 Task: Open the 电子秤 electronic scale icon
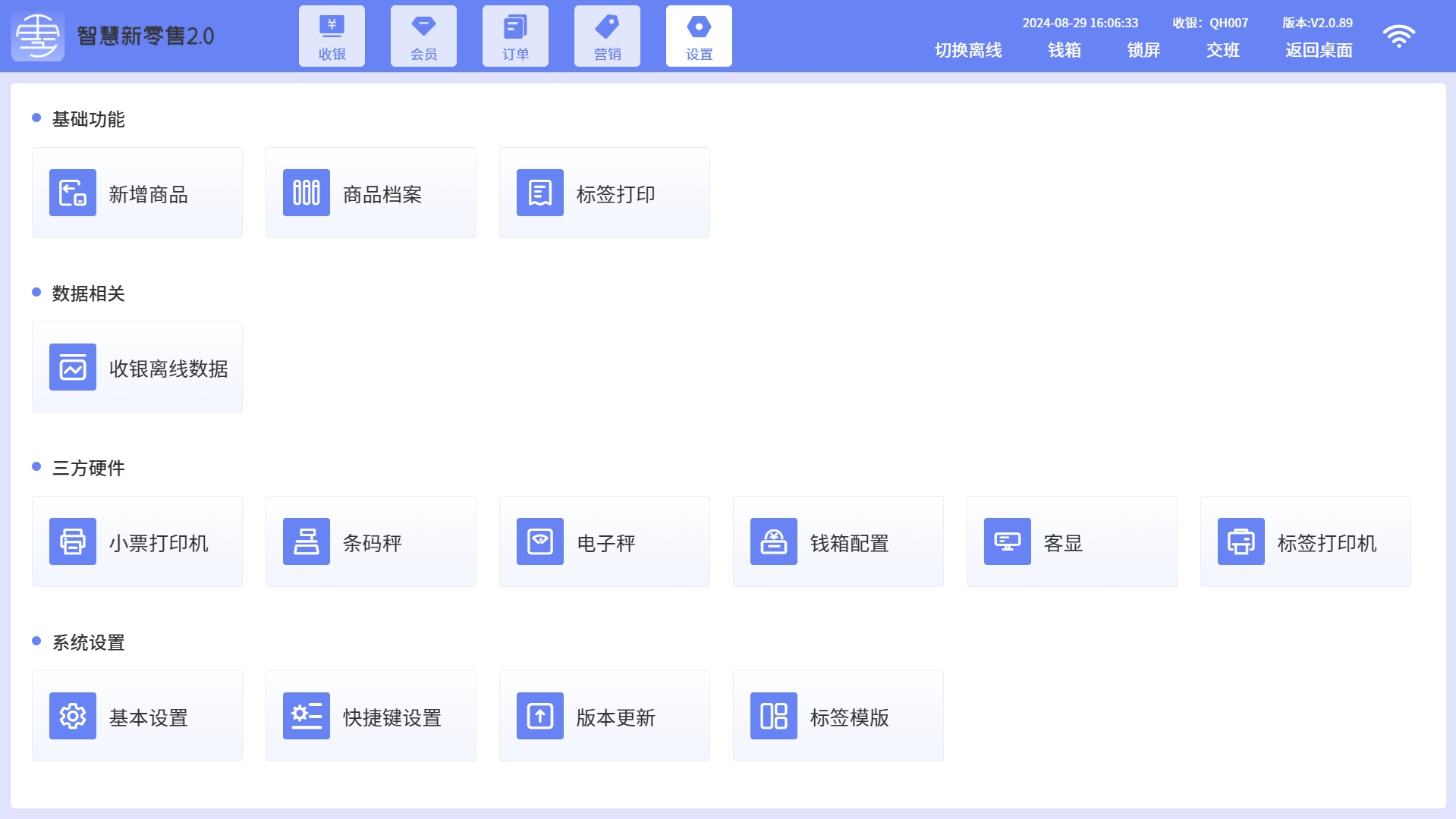point(540,541)
